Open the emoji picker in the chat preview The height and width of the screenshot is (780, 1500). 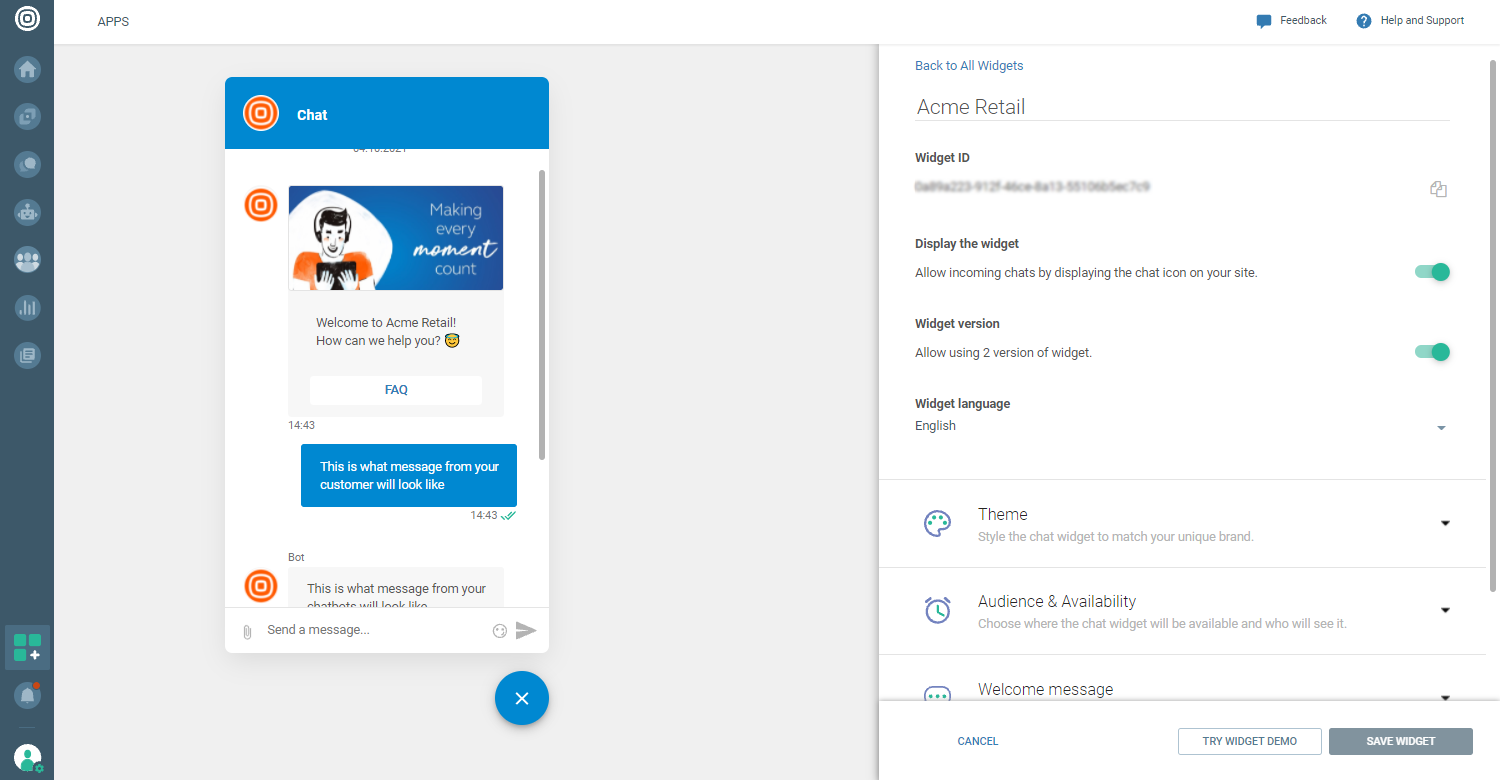pyautogui.click(x=500, y=631)
